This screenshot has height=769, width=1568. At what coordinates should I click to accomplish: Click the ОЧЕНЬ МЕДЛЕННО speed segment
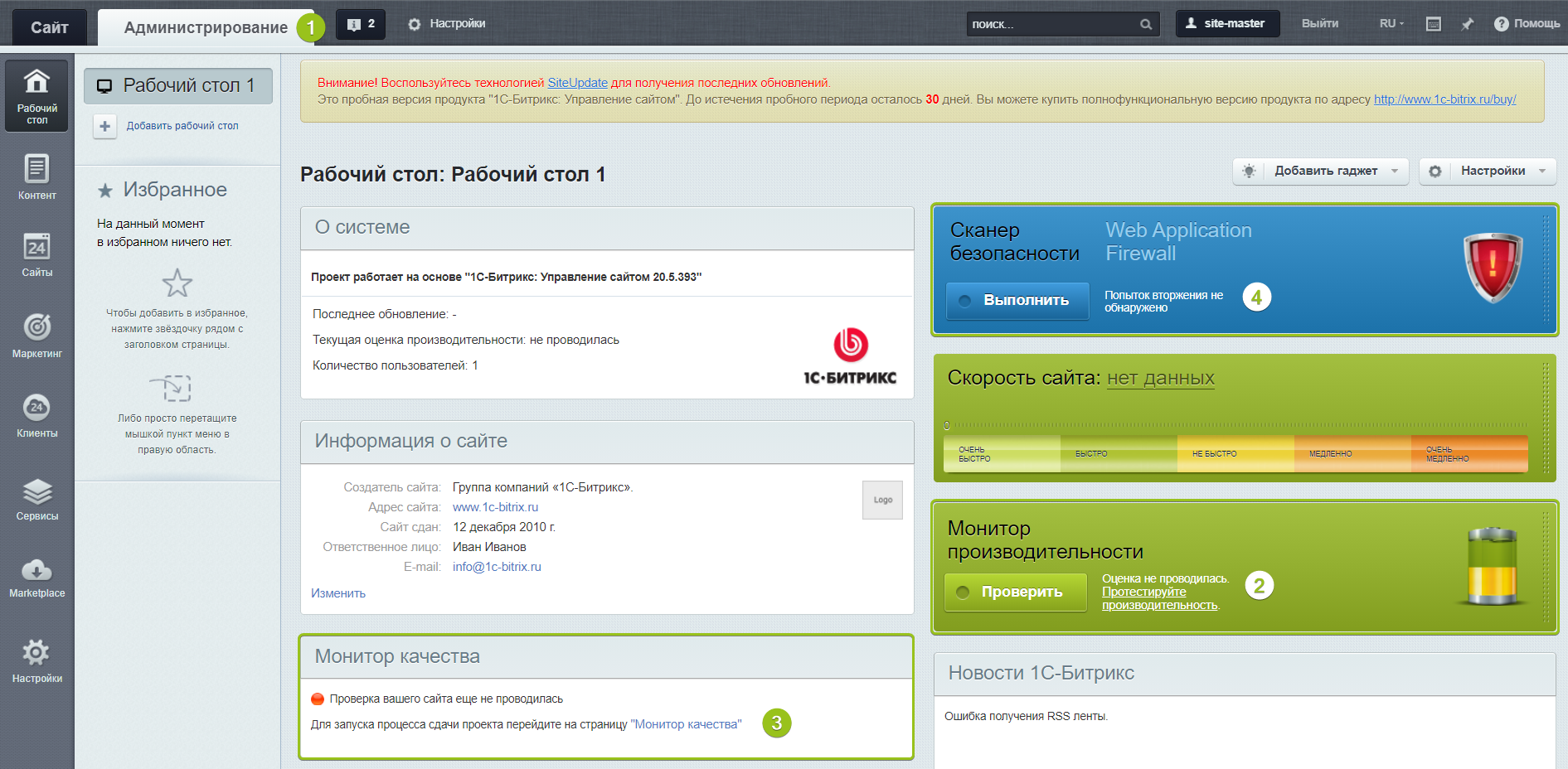[1469, 454]
